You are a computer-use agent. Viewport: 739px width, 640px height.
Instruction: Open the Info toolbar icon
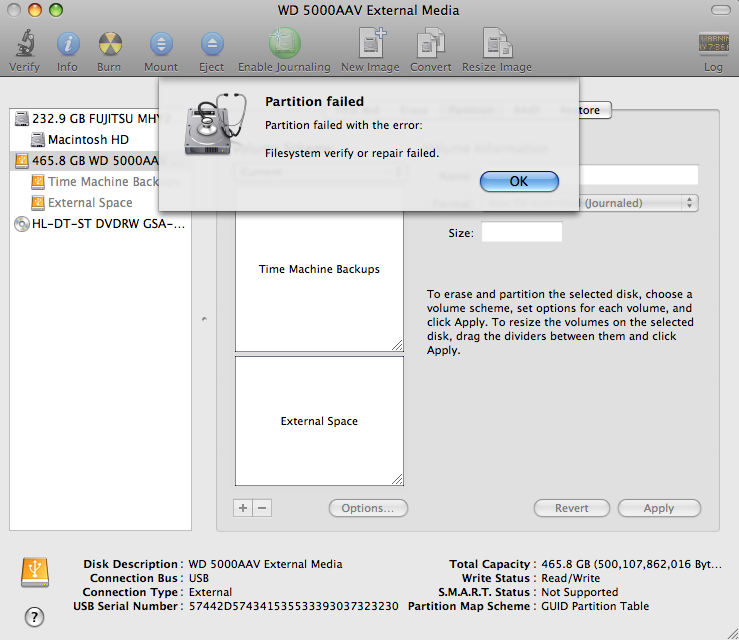coord(68,43)
